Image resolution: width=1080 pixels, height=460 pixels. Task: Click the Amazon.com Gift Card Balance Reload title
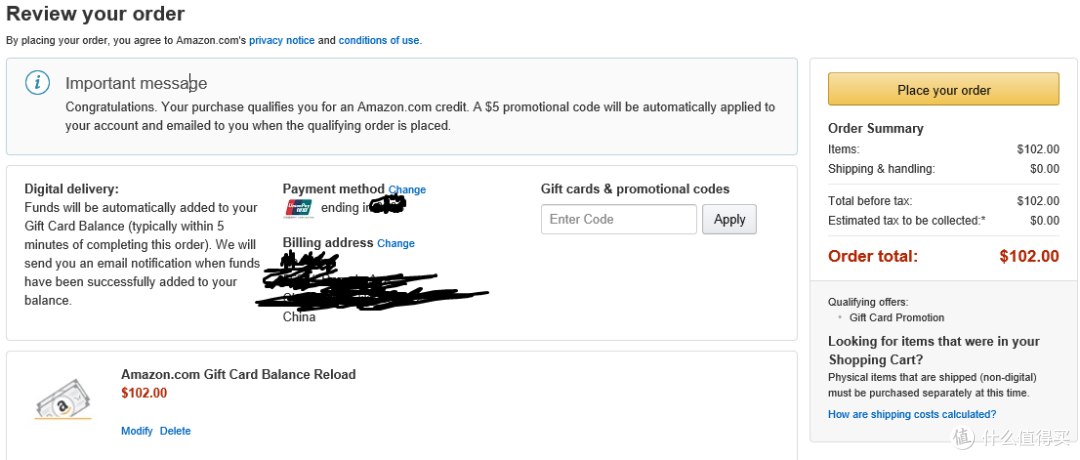(238, 375)
